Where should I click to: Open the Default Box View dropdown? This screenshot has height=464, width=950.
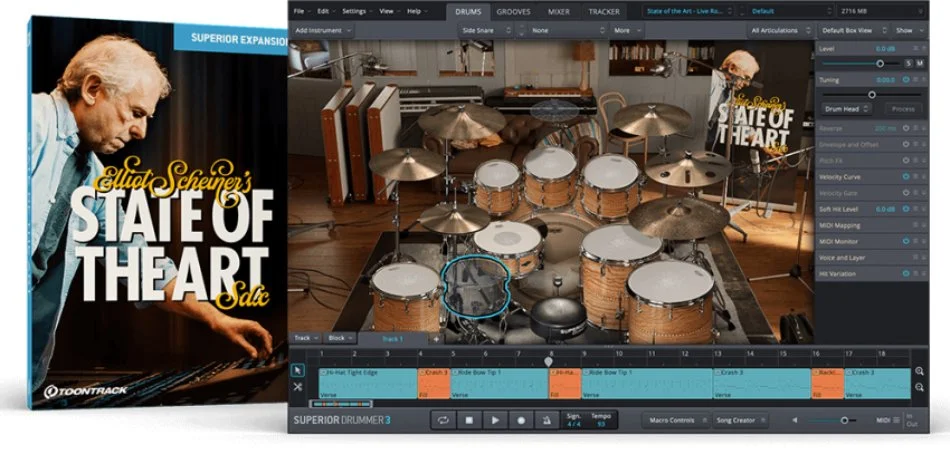click(x=852, y=30)
